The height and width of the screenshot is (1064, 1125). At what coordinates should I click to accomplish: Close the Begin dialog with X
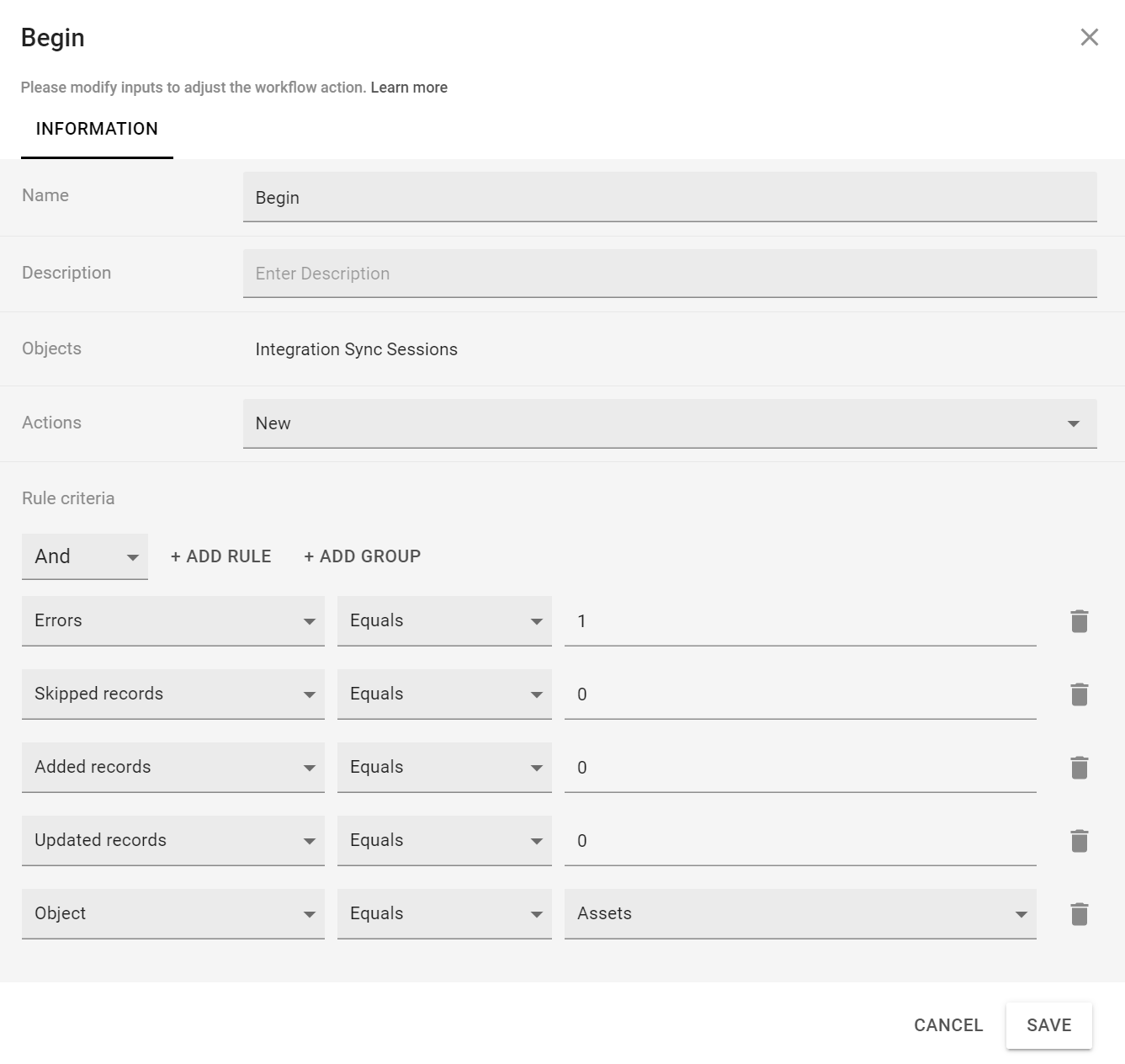click(1089, 37)
